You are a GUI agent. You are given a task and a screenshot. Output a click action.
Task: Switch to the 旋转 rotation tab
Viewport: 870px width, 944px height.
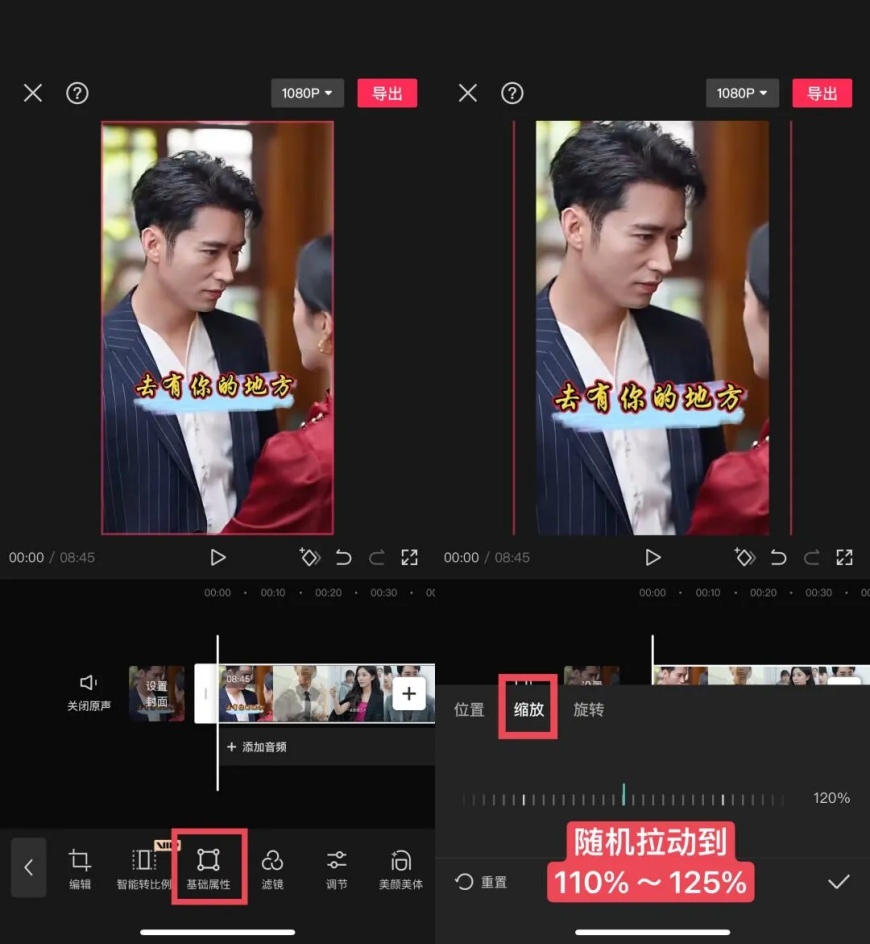[x=588, y=710]
